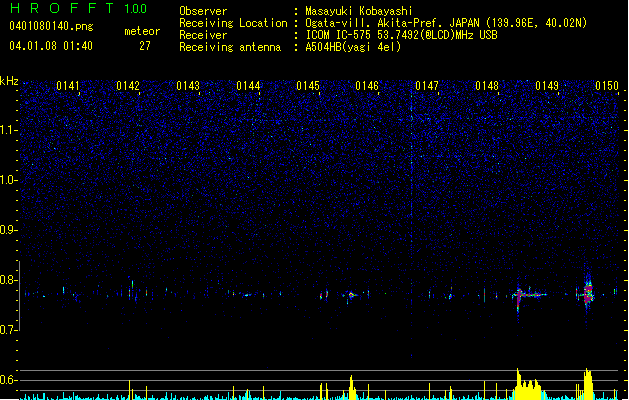Click the 0.6 frequency axis label
629x400 pixels.
tap(9, 380)
